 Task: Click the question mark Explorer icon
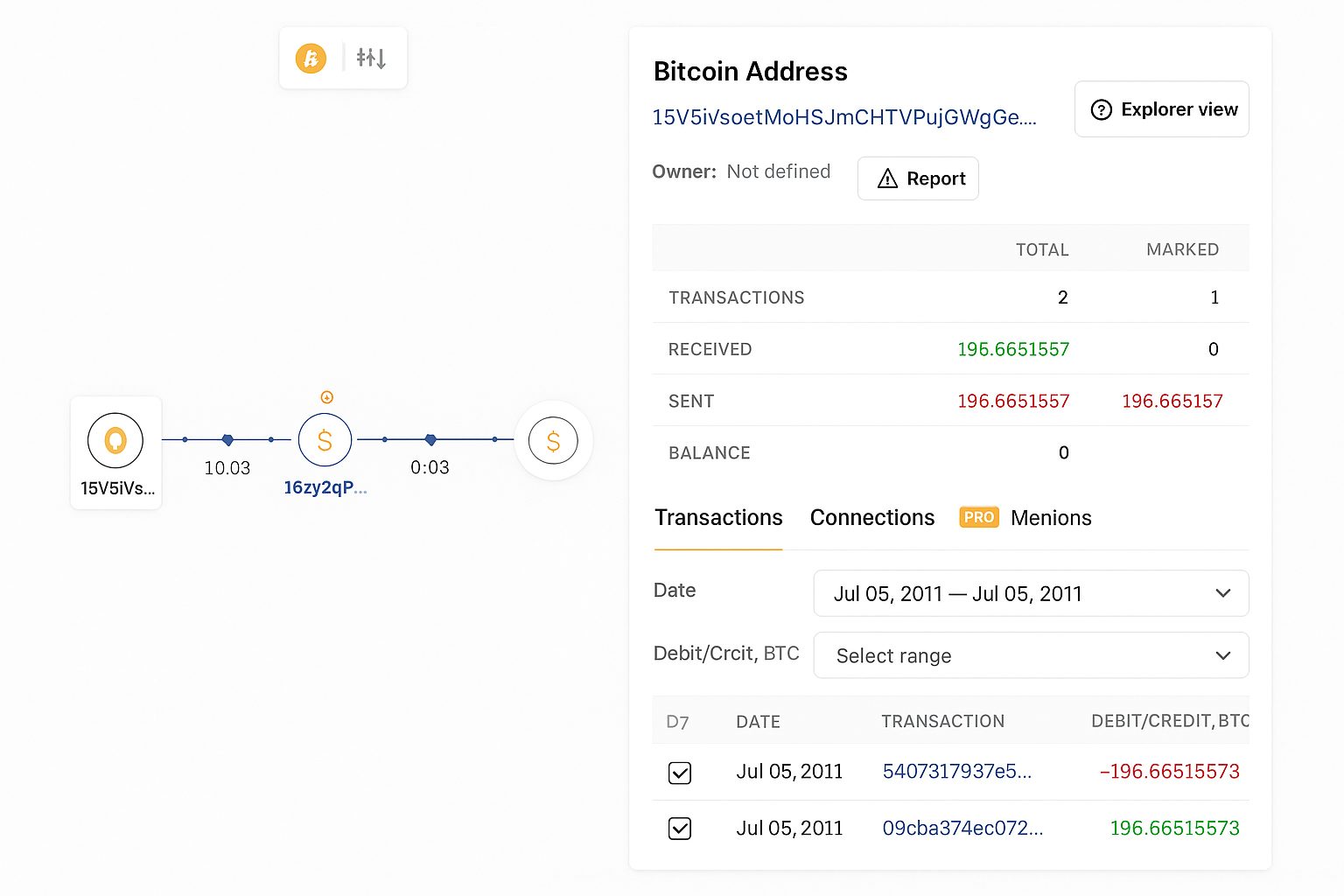tap(1101, 109)
